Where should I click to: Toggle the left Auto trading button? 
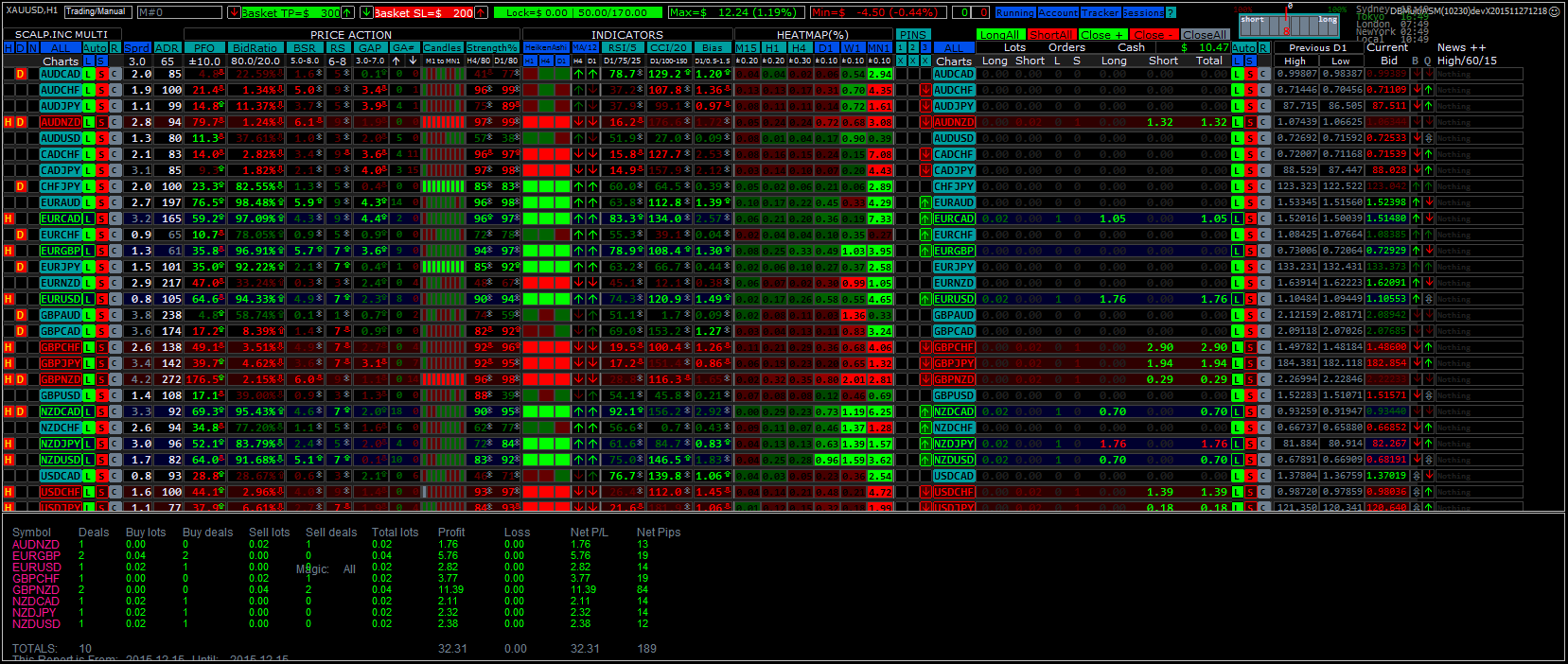(95, 47)
